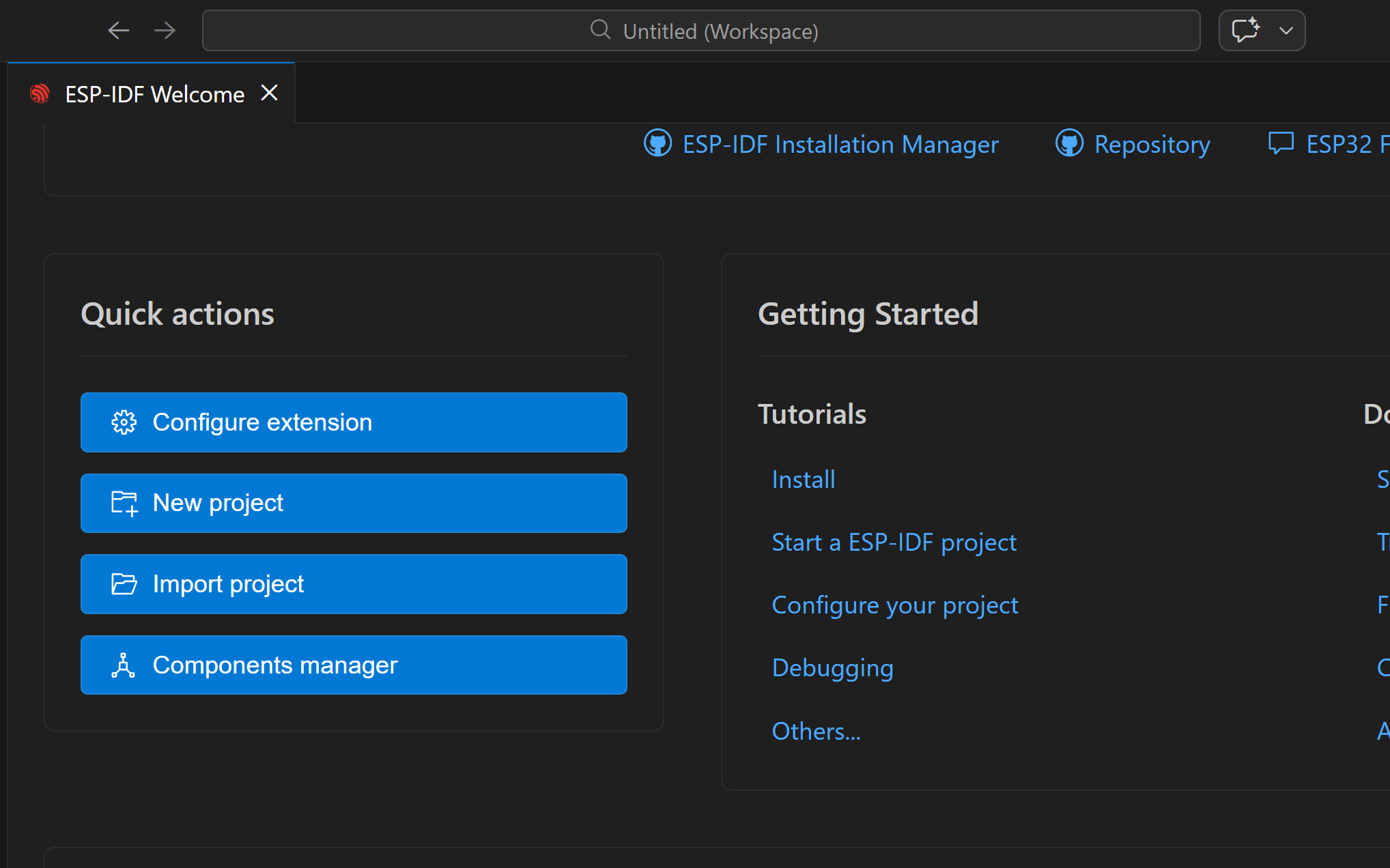Click the GitHub icon beside Repository
The width and height of the screenshot is (1390, 868).
pyautogui.click(x=1069, y=143)
